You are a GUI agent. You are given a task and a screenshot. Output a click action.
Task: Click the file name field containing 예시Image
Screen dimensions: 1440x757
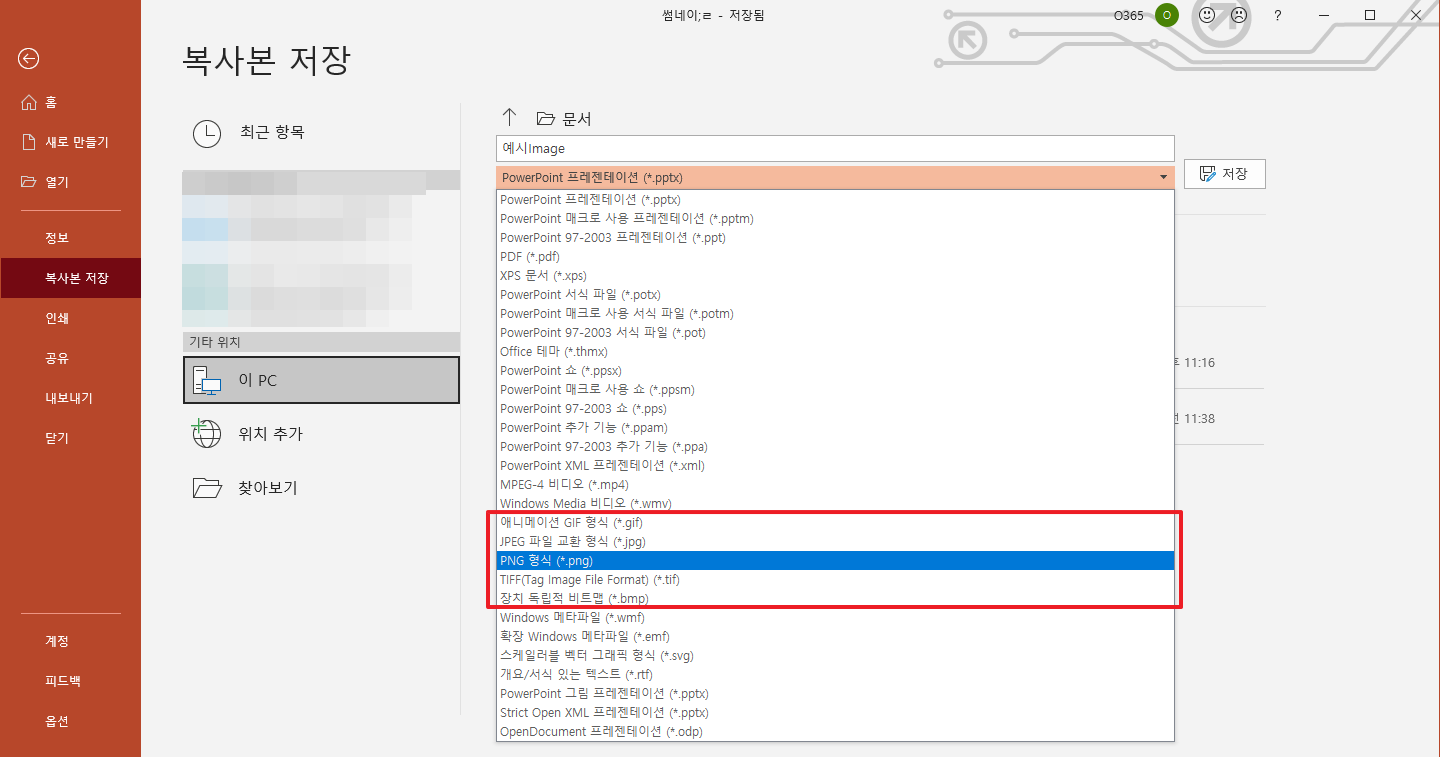point(835,148)
